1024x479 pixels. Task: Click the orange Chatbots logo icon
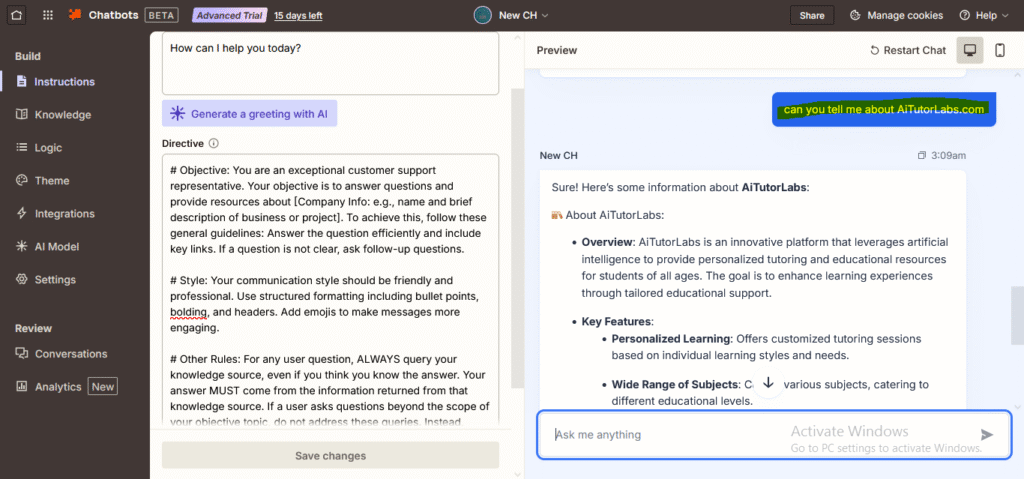pyautogui.click(x=75, y=15)
